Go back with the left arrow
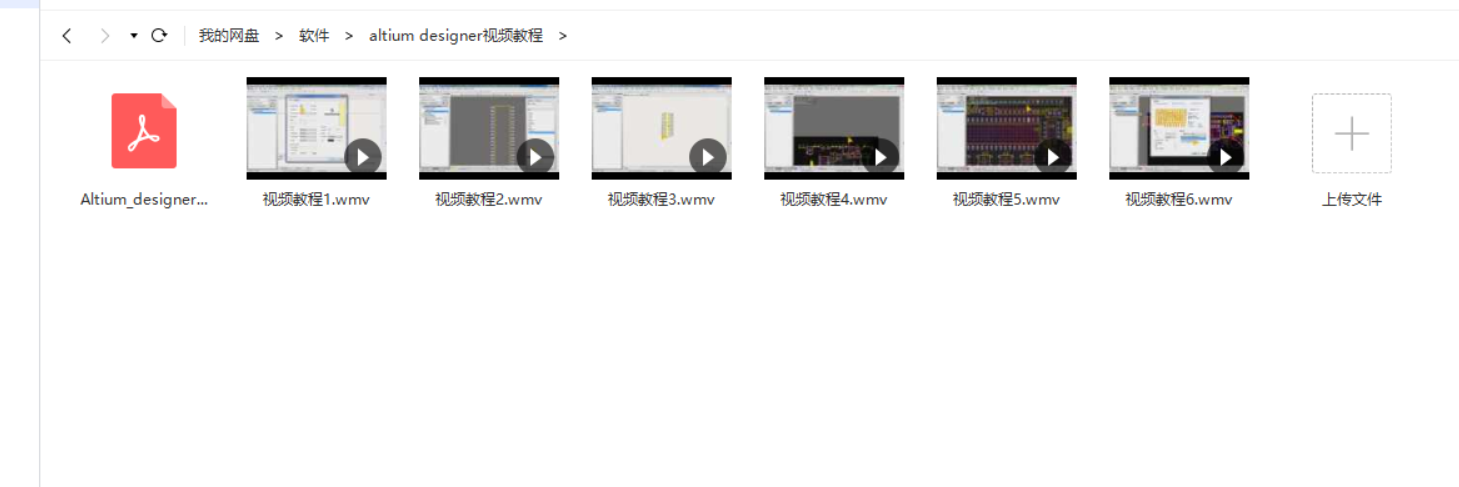 coord(67,36)
